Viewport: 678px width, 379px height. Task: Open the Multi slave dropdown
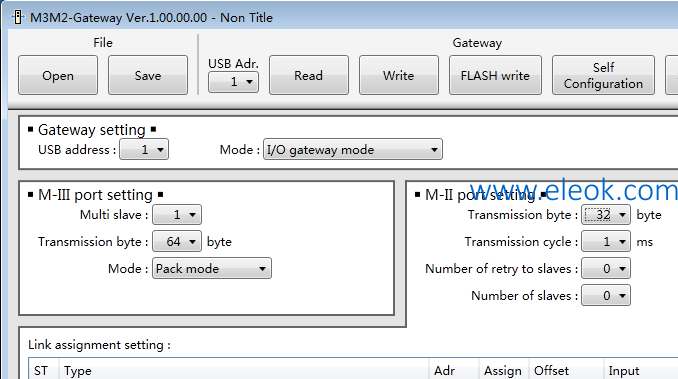[177, 215]
